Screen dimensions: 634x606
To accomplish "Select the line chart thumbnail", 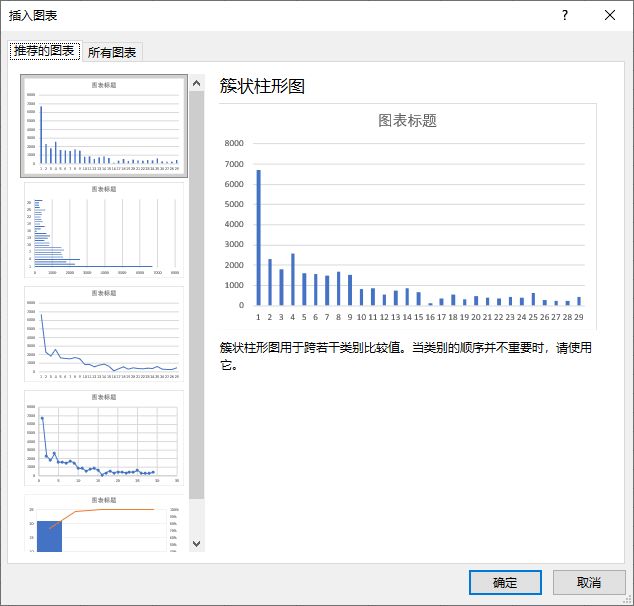I will point(104,335).
